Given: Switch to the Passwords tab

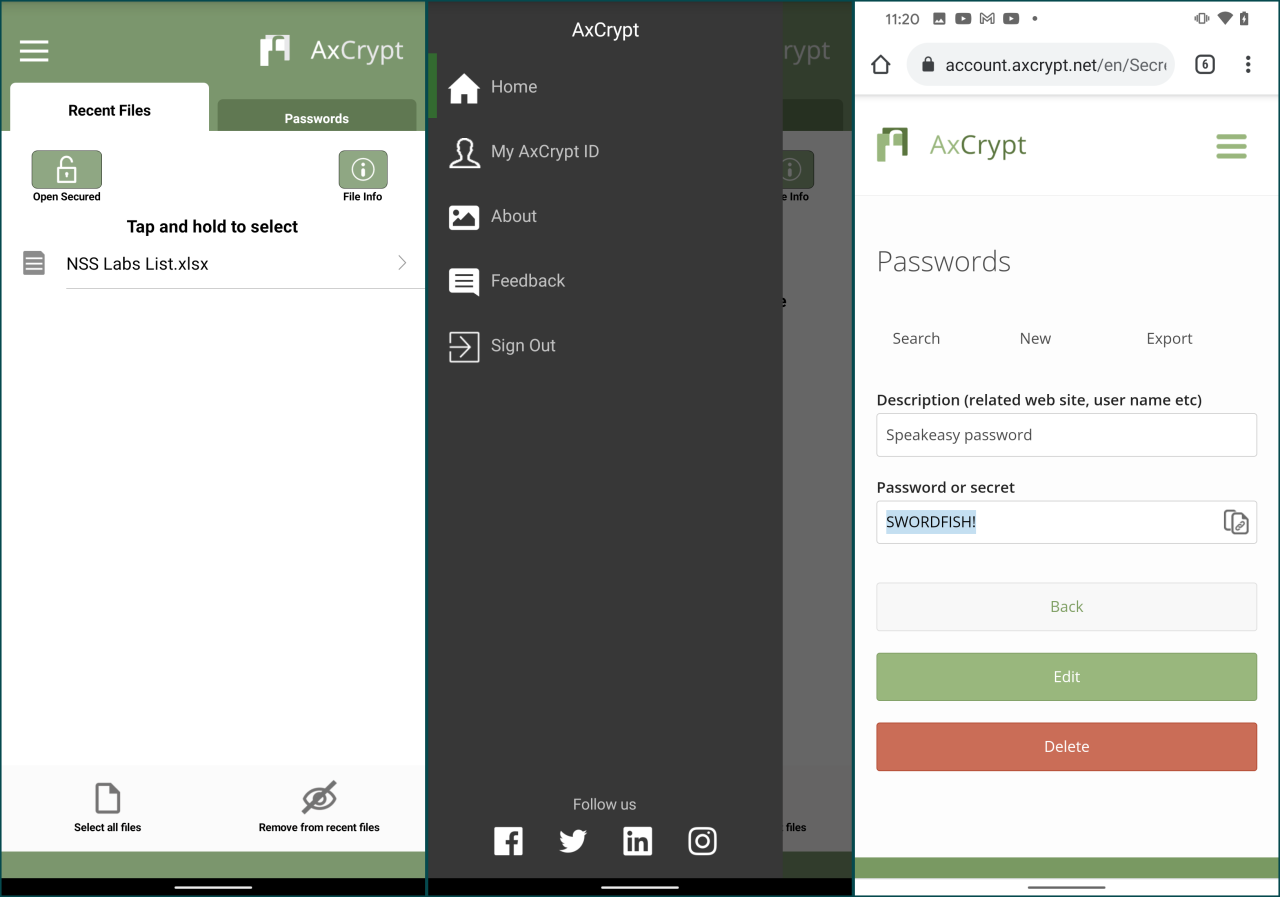Looking at the screenshot, I should click(x=317, y=116).
